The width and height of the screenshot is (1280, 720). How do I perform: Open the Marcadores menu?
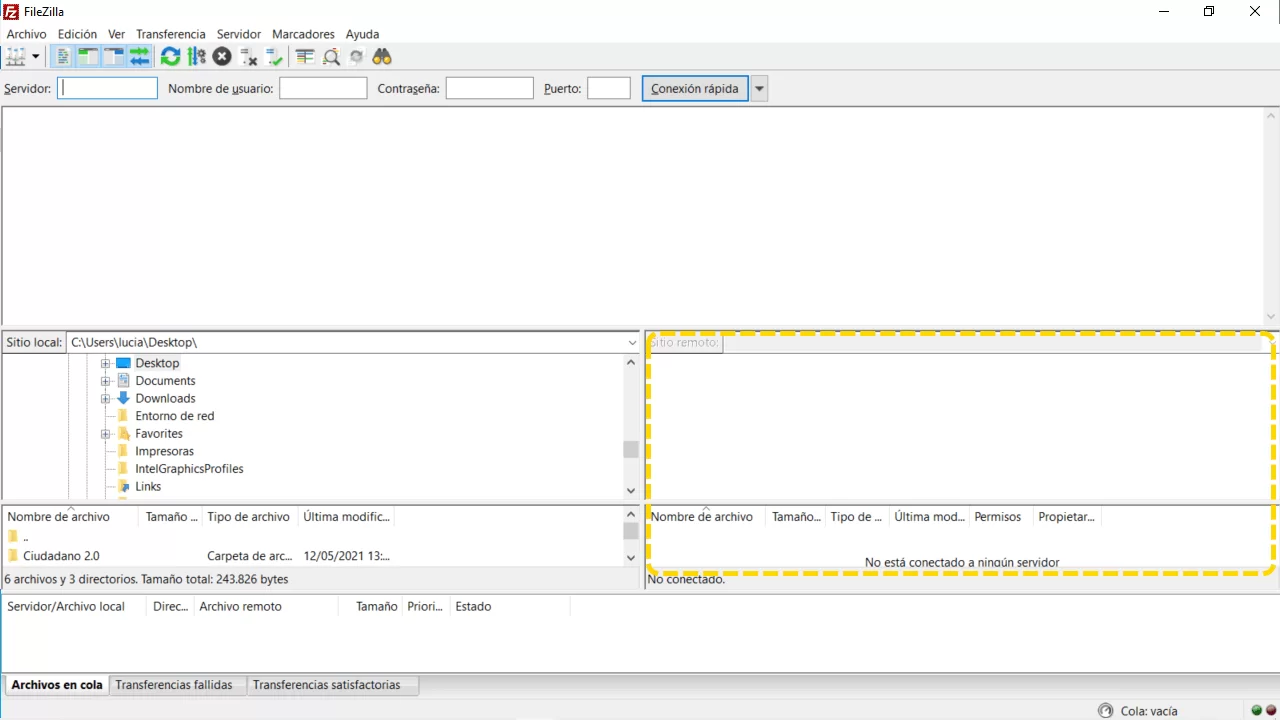[303, 34]
